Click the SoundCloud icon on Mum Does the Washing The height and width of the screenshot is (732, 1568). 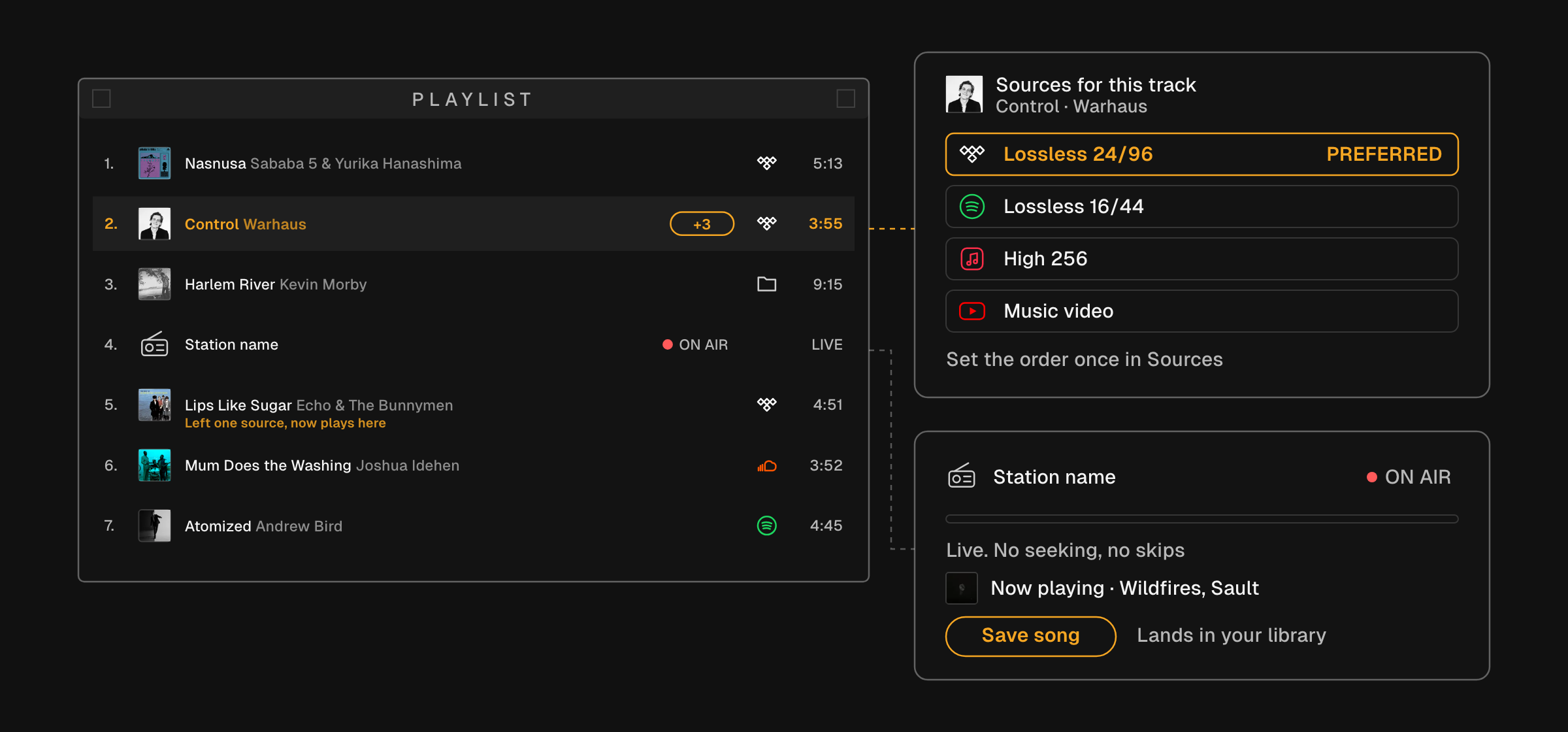[x=766, y=466]
